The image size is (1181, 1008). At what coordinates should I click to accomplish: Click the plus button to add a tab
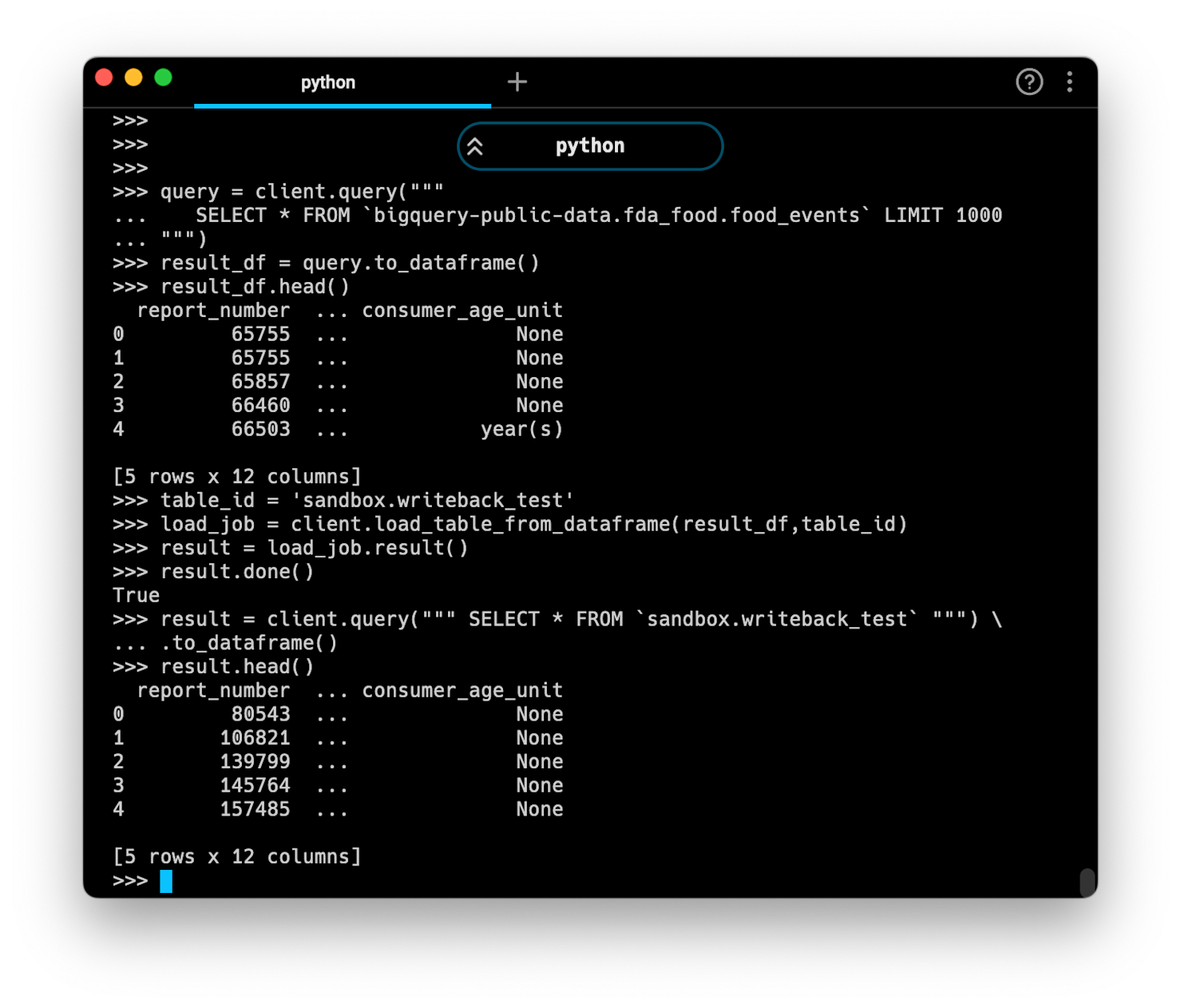click(x=517, y=81)
